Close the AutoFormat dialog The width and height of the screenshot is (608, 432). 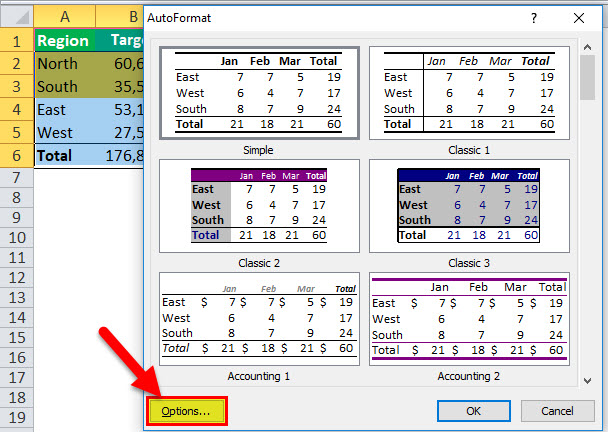[x=579, y=18]
